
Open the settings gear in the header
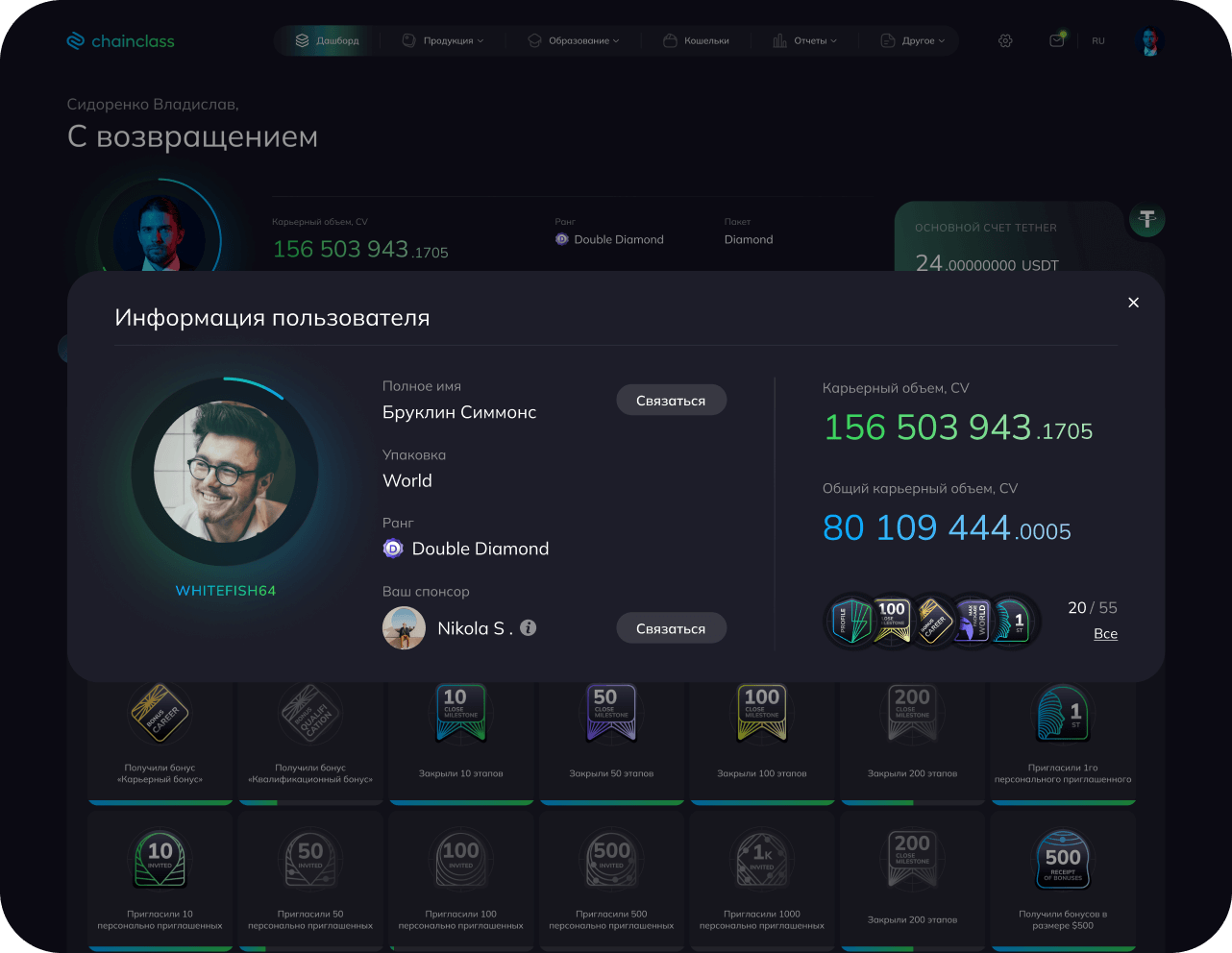pos(1005,41)
